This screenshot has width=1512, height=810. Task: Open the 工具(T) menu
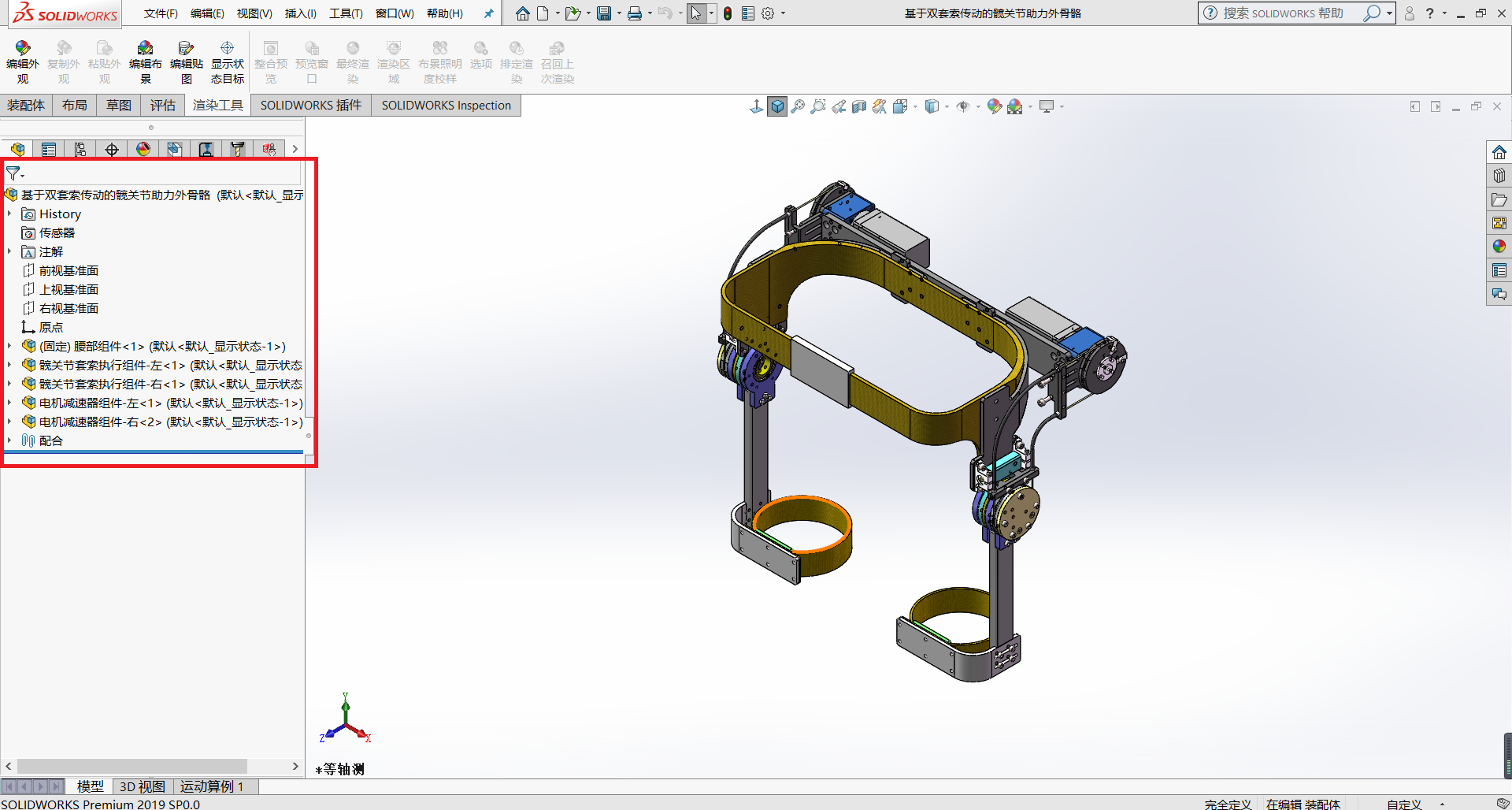(x=346, y=13)
